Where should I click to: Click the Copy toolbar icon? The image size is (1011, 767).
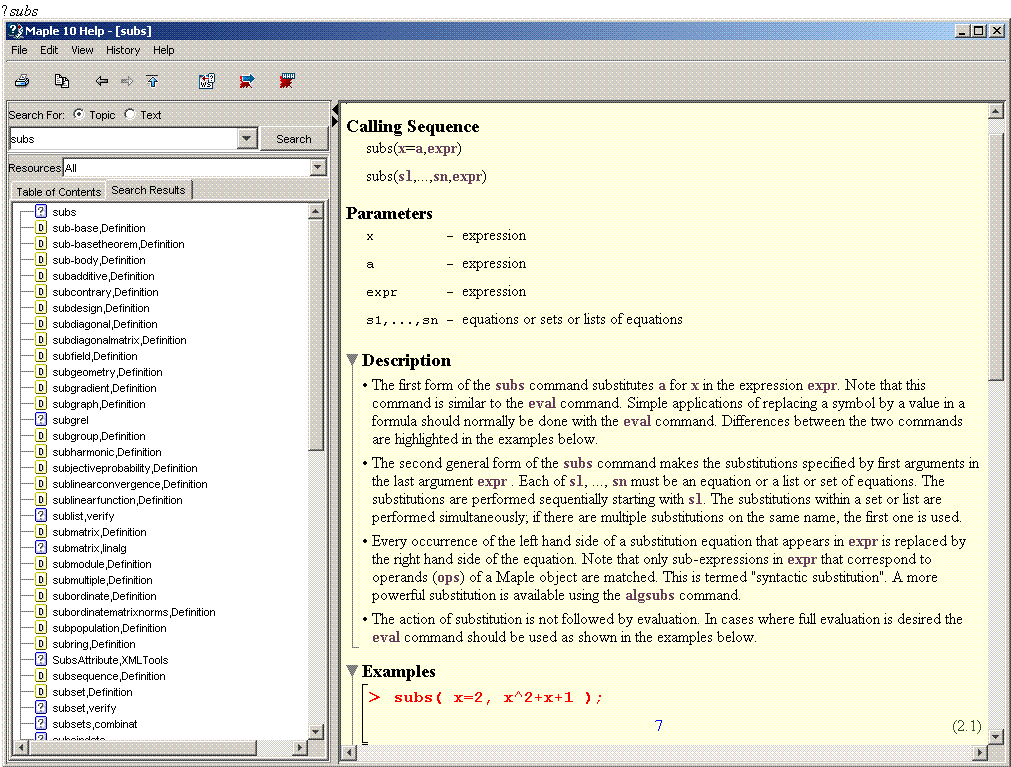(62, 81)
